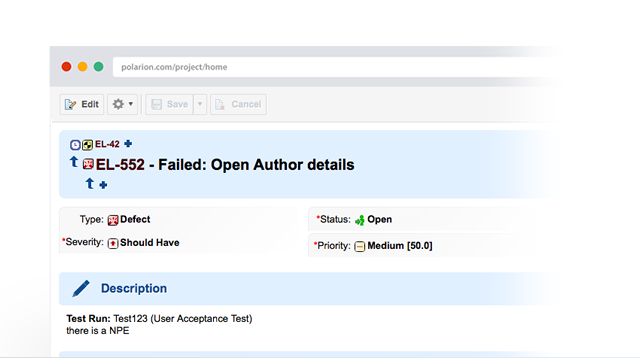Click the Open status value
The image size is (640, 360).
point(379,220)
